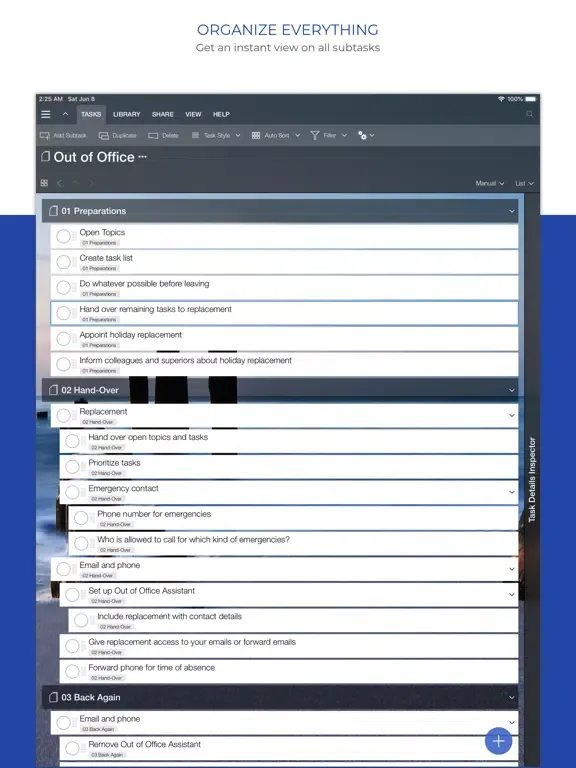Click the 01 Preparations tag under Open Topics
This screenshot has width=576, height=768.
99,243
